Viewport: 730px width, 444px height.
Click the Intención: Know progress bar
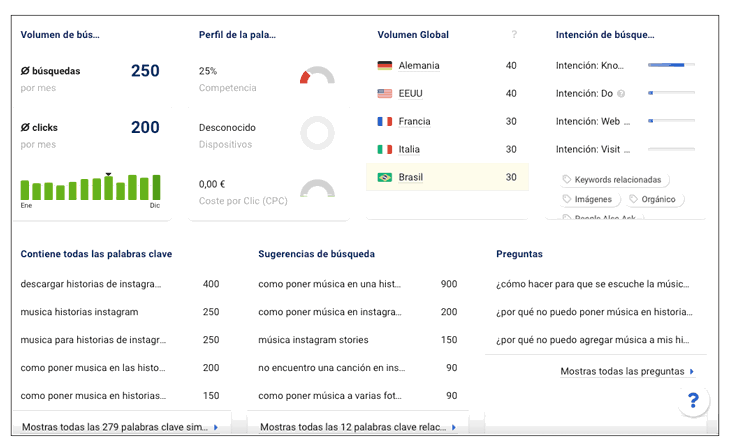pos(671,66)
